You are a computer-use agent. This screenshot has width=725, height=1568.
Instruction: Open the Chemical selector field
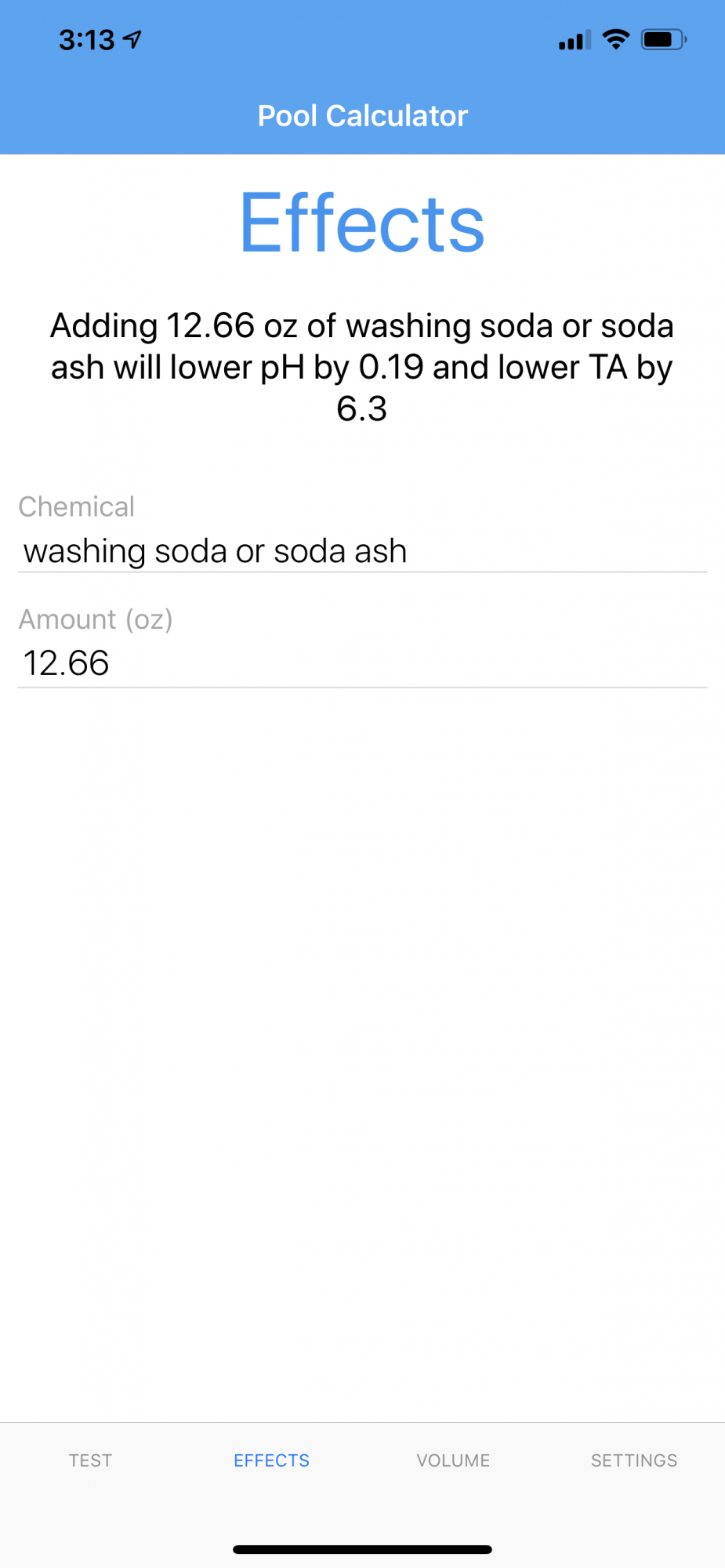pyautogui.click(x=362, y=550)
